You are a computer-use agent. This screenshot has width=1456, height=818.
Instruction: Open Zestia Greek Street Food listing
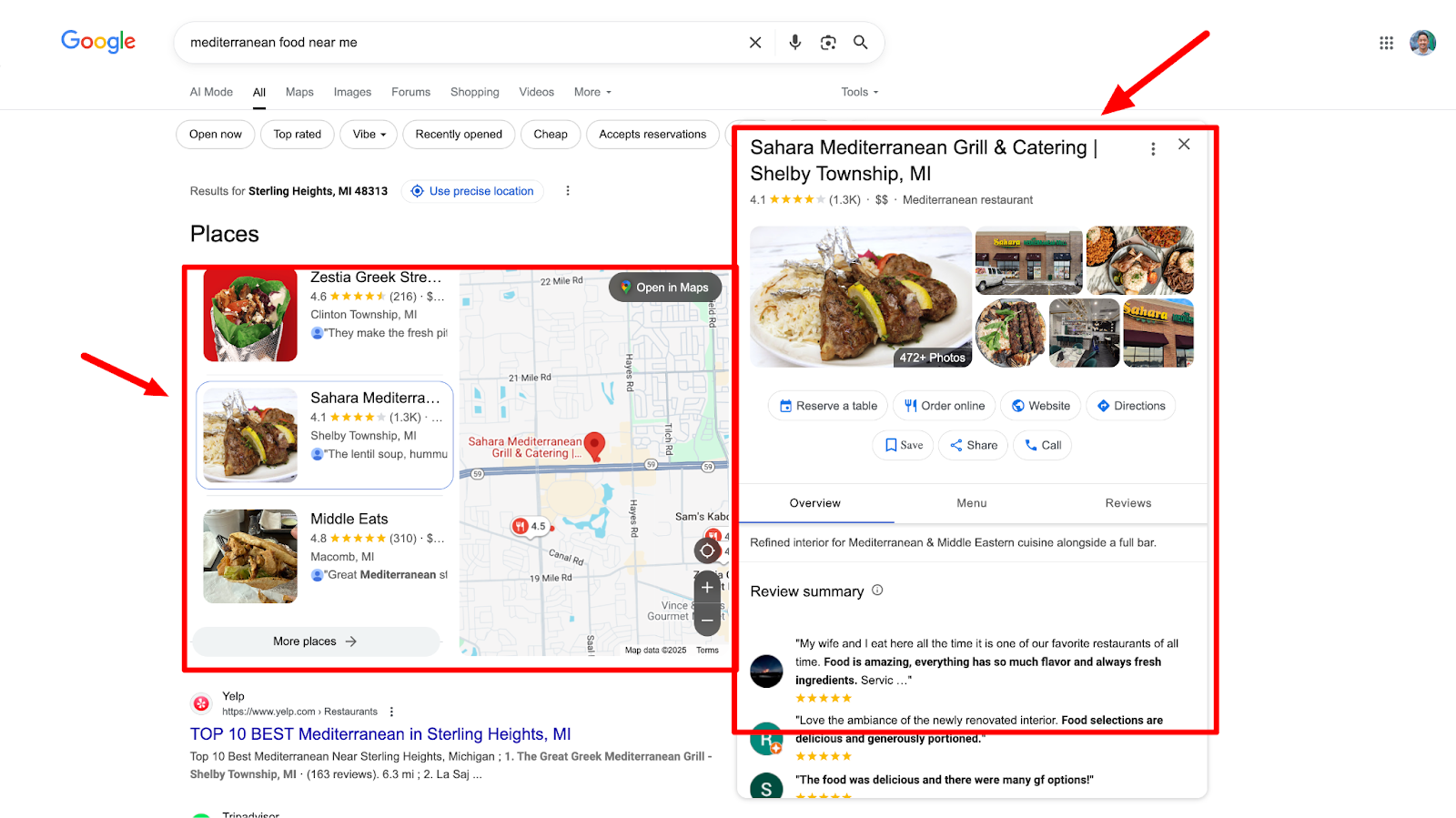(377, 278)
